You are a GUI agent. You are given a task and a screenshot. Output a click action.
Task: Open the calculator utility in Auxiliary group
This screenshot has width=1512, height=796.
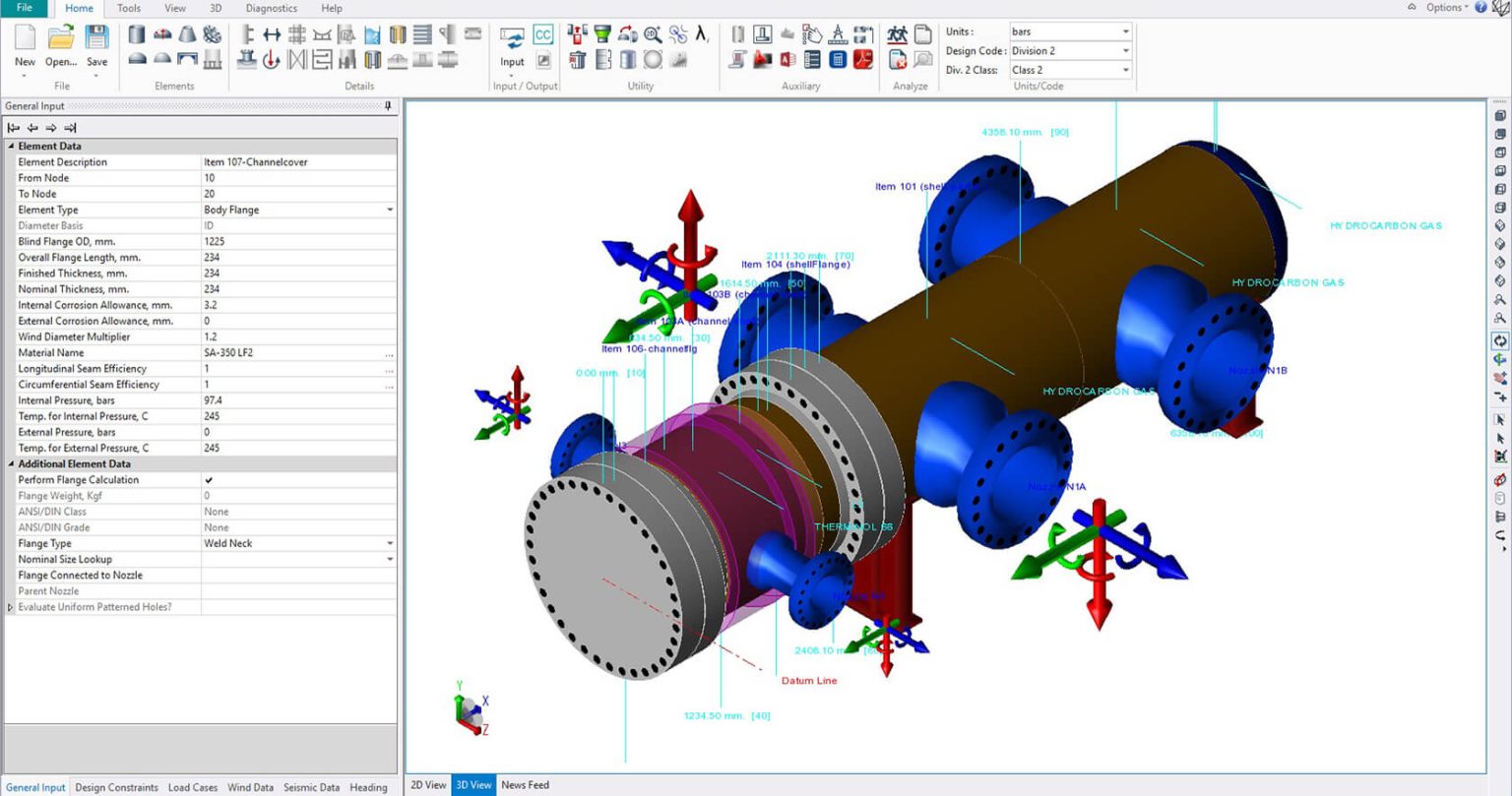point(837,60)
